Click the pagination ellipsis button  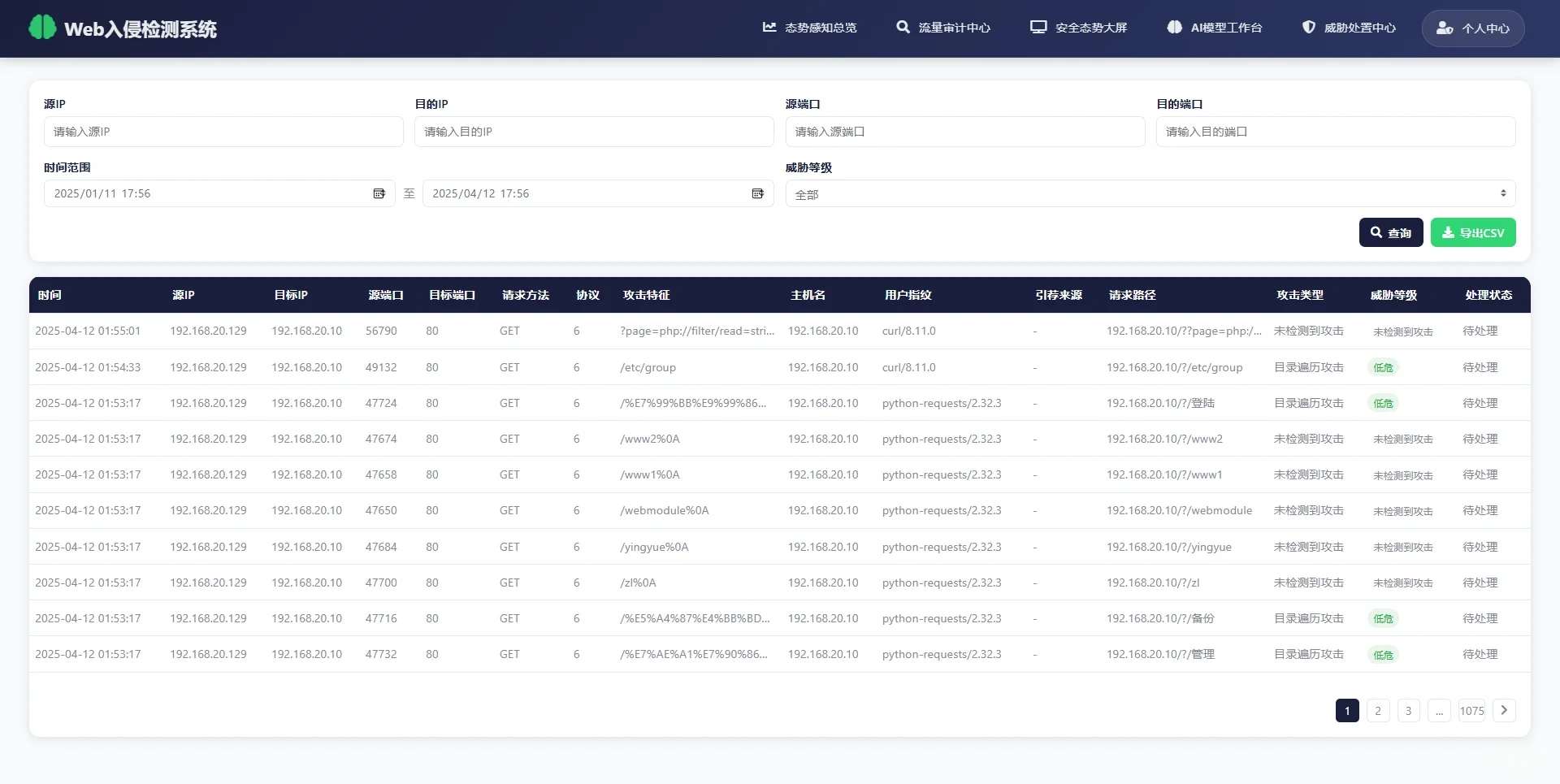[1440, 710]
